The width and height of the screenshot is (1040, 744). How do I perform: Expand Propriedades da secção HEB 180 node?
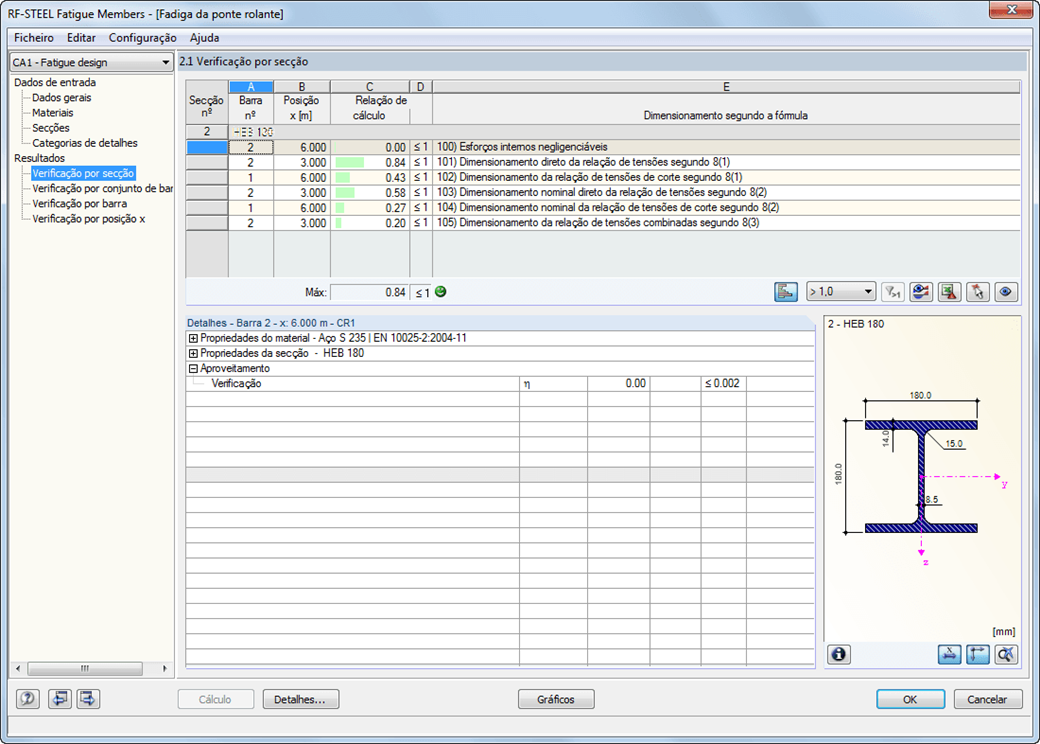coord(193,353)
